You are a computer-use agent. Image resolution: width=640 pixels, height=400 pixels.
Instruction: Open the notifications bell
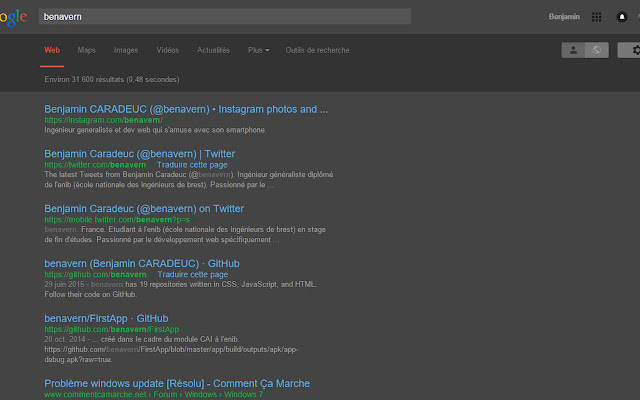tap(622, 17)
